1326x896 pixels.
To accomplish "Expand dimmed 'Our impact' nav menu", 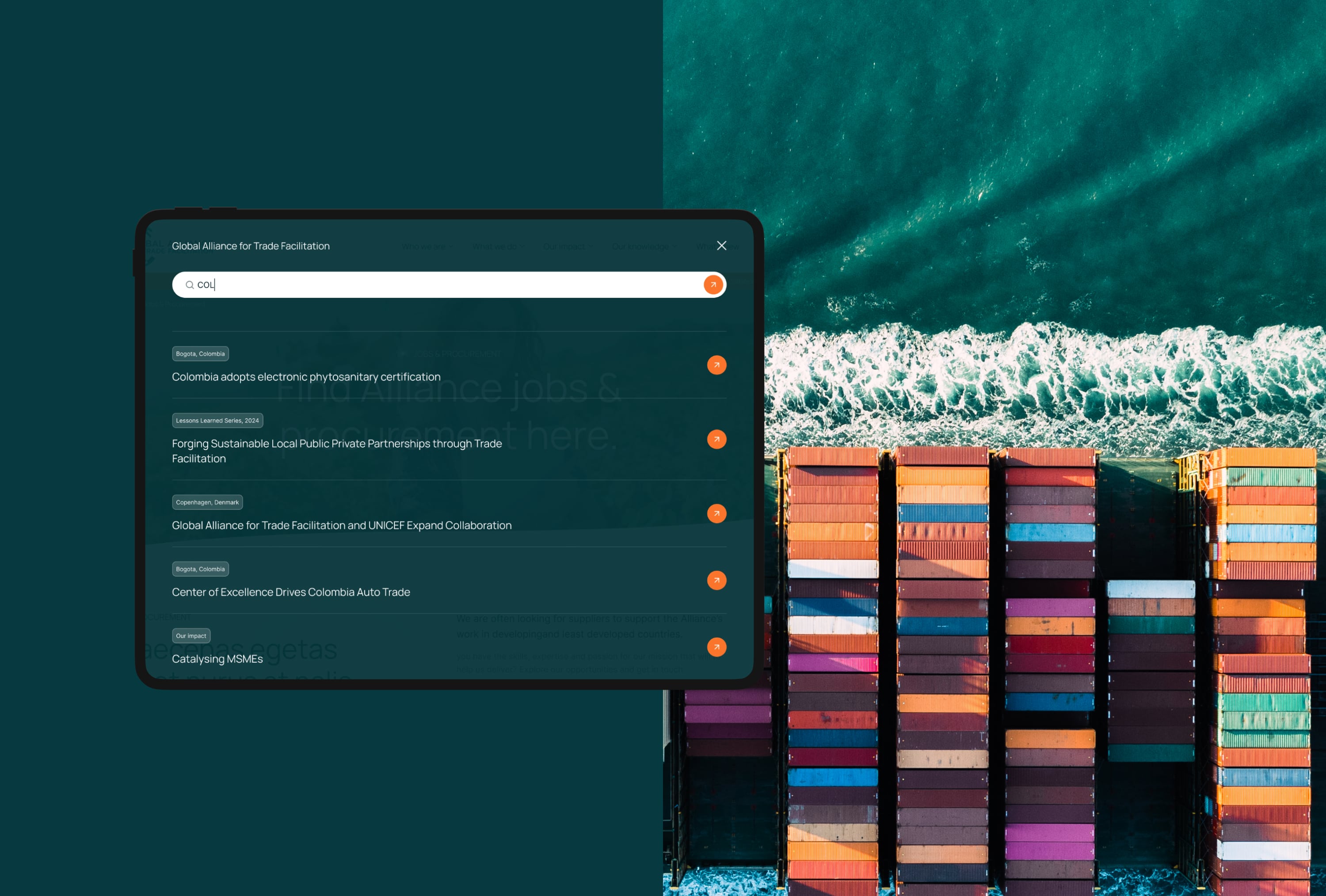I will 568,247.
